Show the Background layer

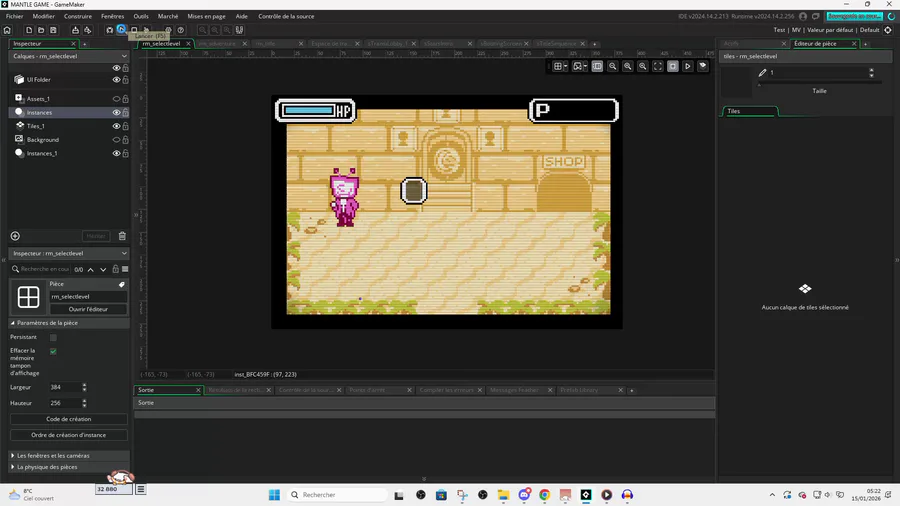117,139
